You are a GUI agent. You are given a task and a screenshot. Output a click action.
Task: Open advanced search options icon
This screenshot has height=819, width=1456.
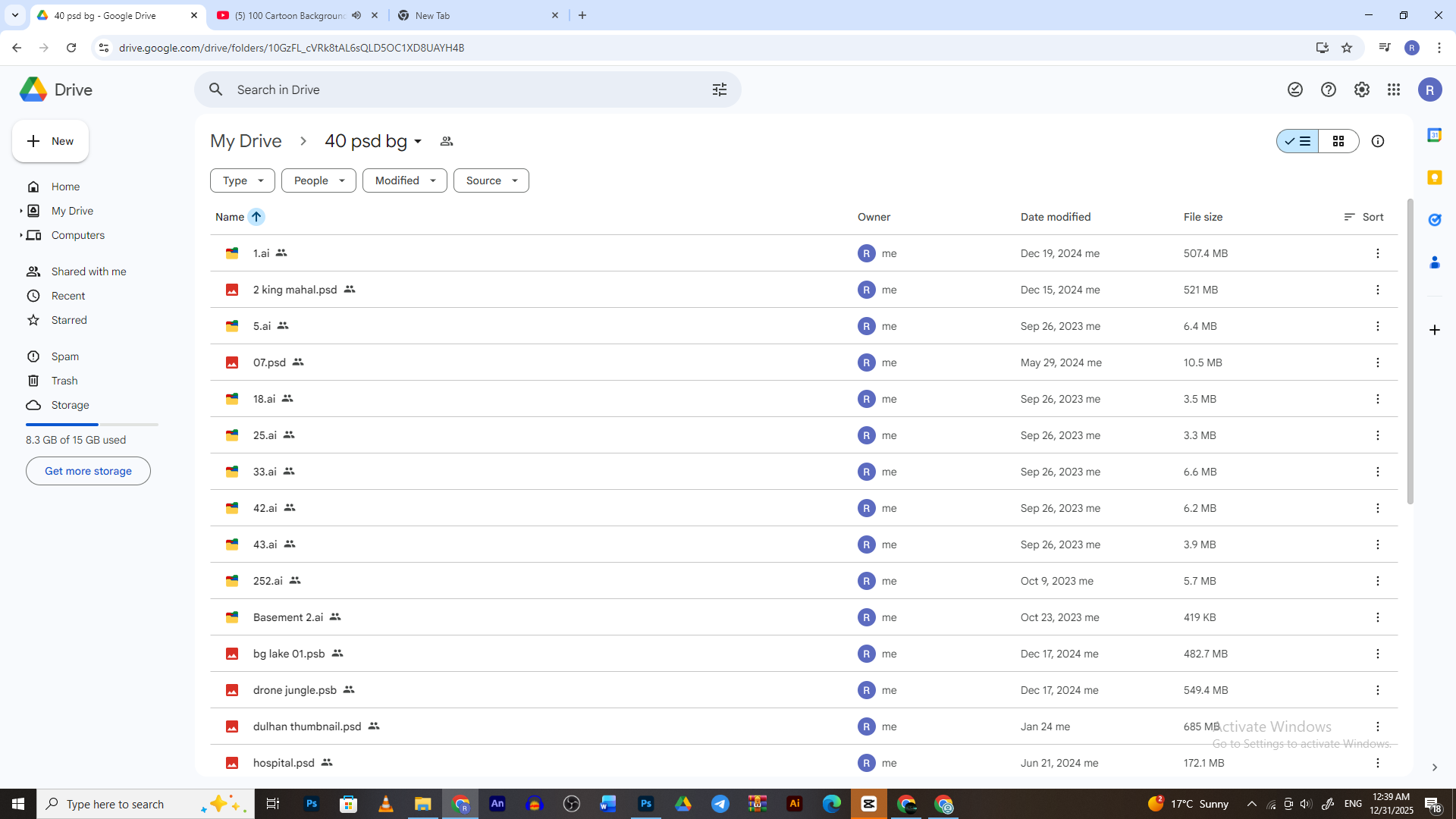(x=719, y=89)
